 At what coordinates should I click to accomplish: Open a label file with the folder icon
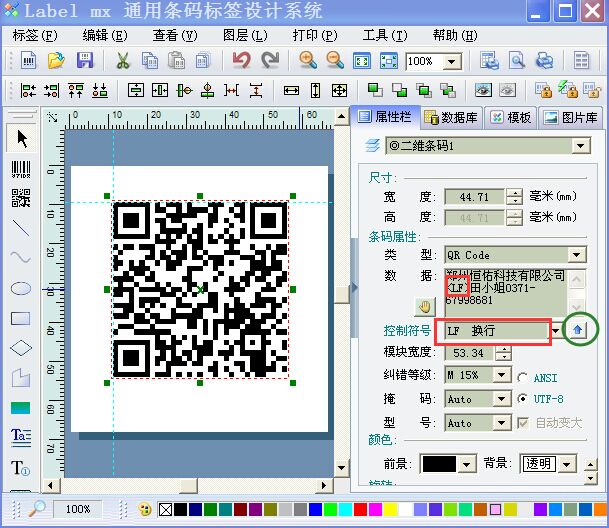[56, 61]
